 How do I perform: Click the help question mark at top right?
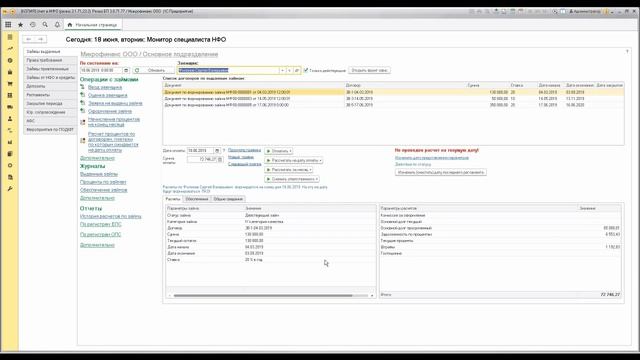pyautogui.click(x=627, y=51)
